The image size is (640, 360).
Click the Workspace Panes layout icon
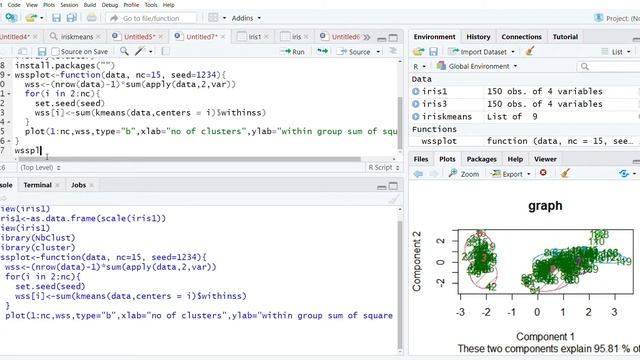pos(213,18)
